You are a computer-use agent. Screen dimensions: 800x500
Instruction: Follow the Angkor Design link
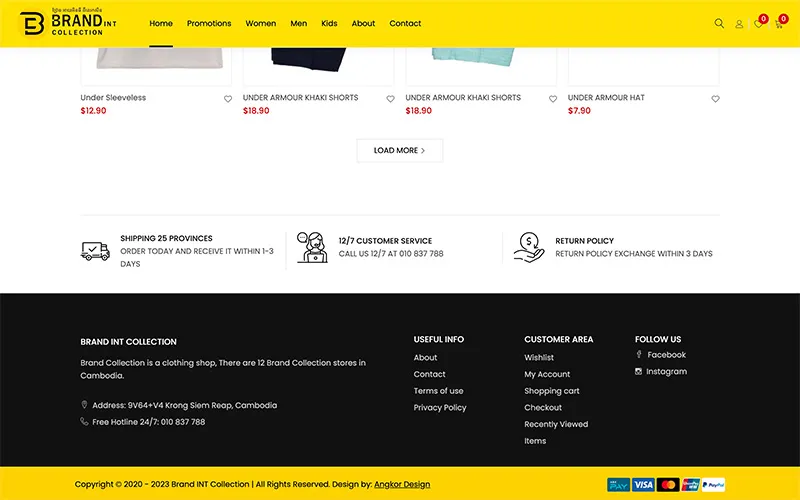[402, 484]
